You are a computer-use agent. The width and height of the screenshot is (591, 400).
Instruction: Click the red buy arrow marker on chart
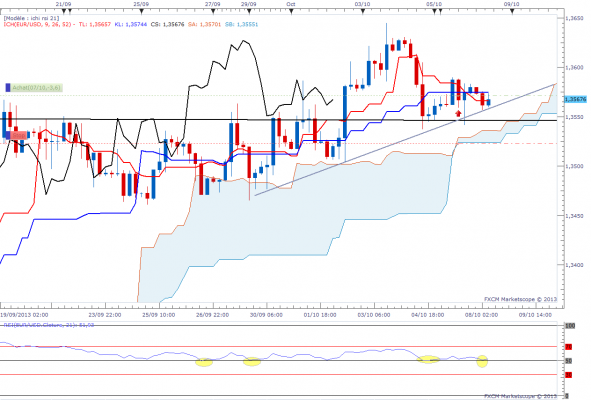pyautogui.click(x=458, y=113)
